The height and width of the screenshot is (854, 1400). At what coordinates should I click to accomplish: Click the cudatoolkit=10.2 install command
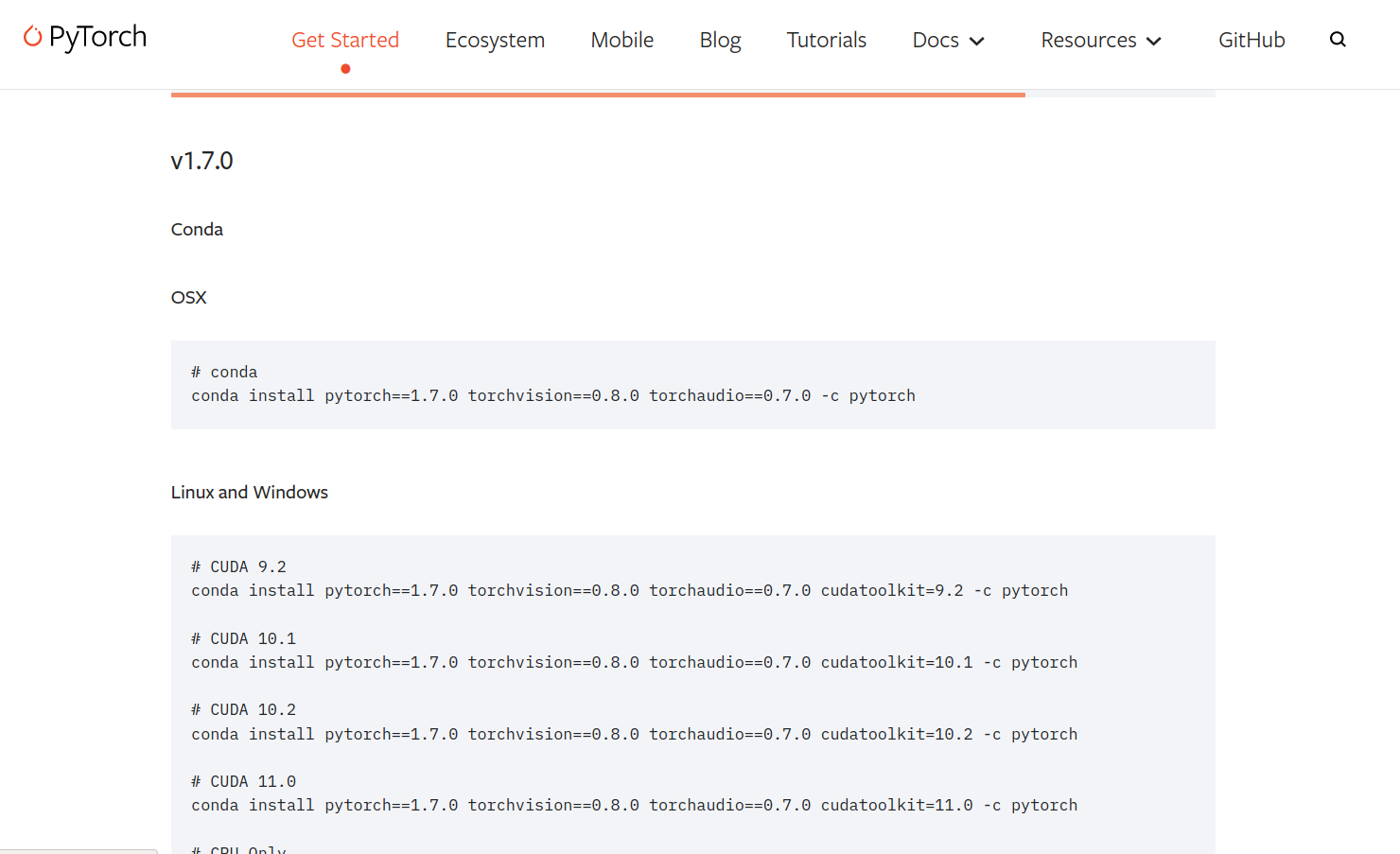tap(635, 734)
